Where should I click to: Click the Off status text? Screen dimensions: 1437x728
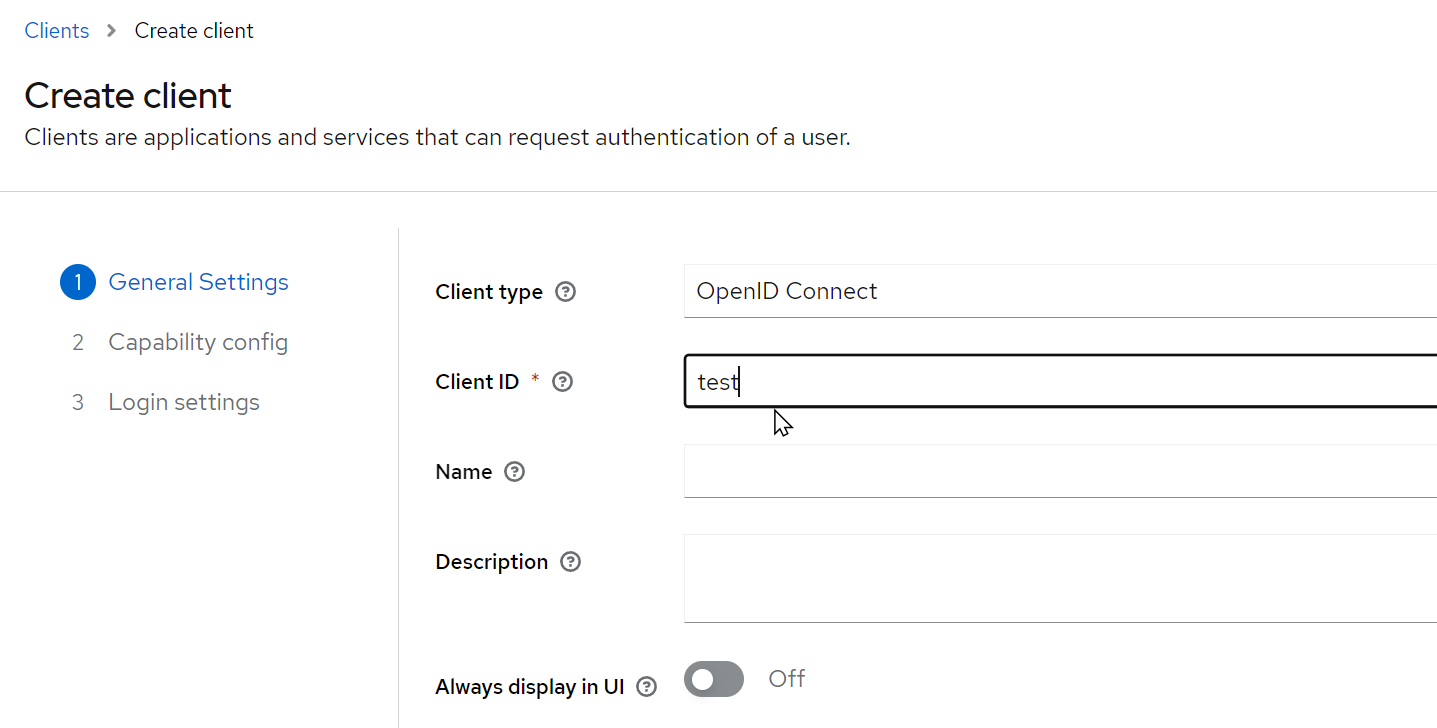point(786,679)
